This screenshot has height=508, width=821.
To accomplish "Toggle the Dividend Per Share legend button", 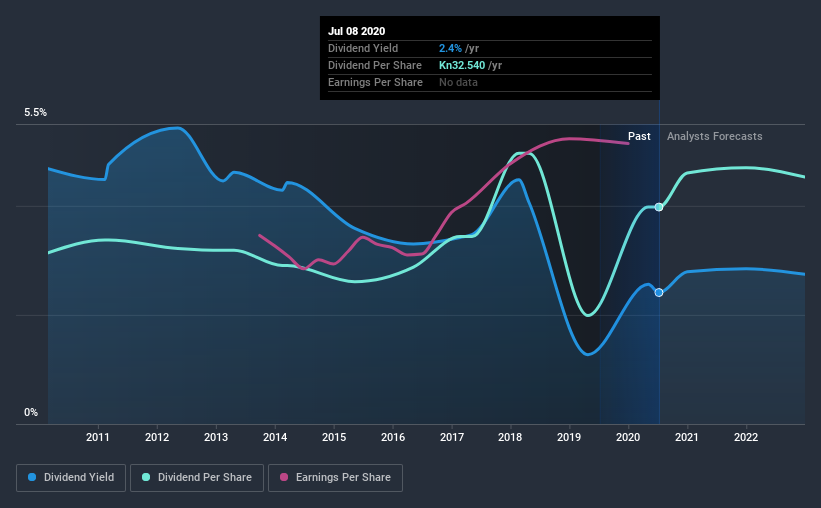I will click(x=197, y=478).
